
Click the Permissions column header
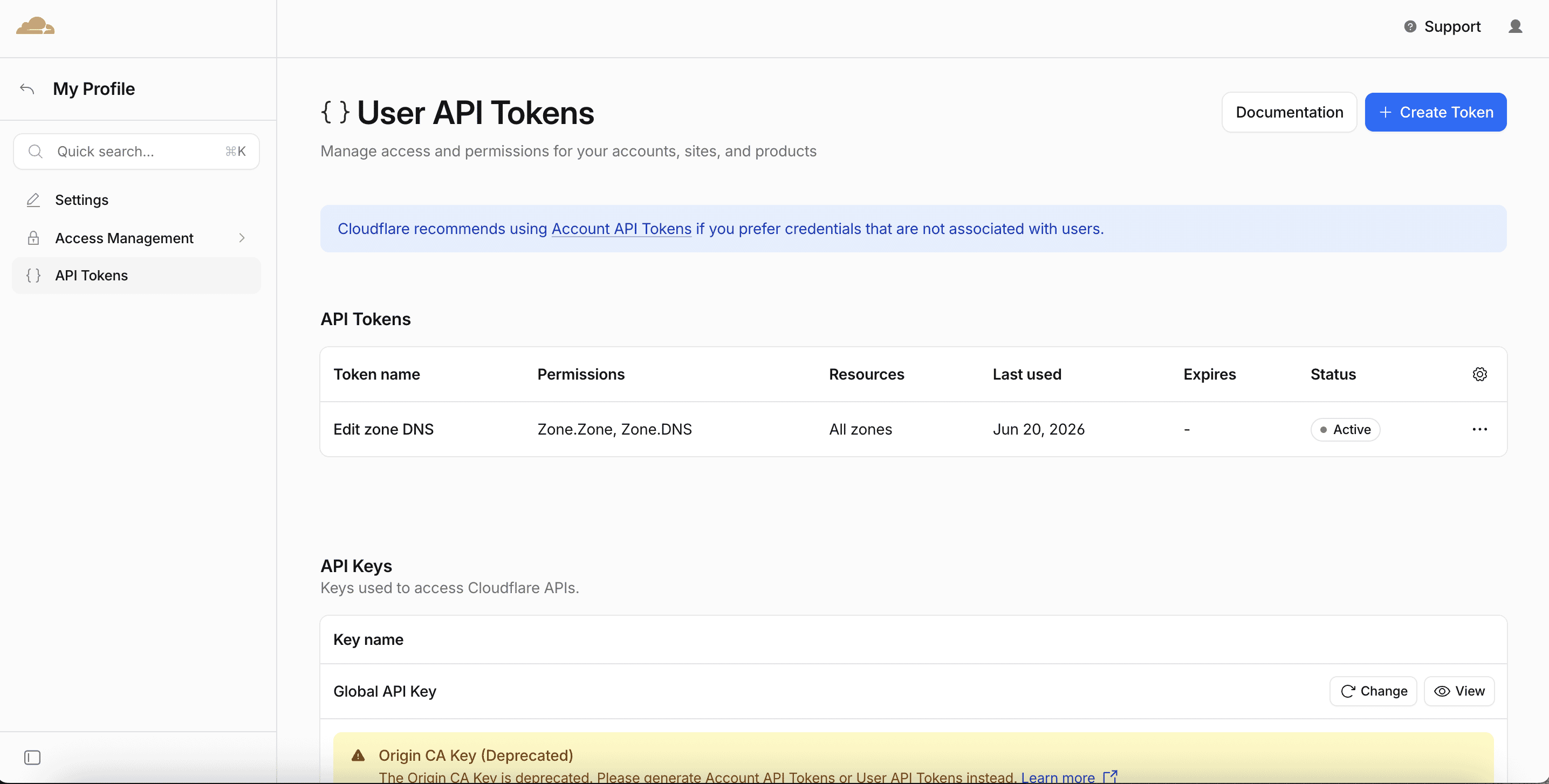581,374
